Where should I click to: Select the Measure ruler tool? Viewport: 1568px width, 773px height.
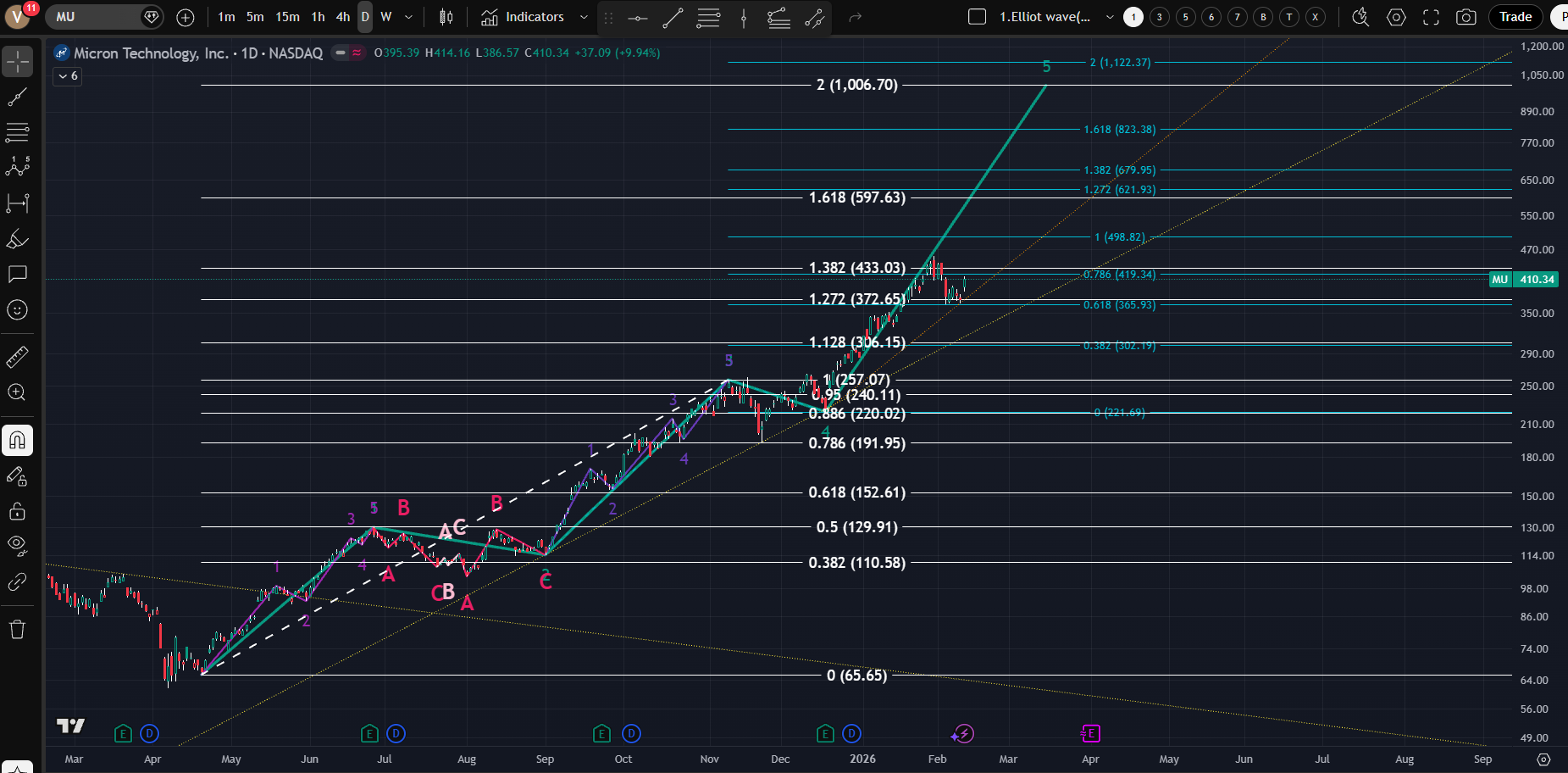[17, 358]
